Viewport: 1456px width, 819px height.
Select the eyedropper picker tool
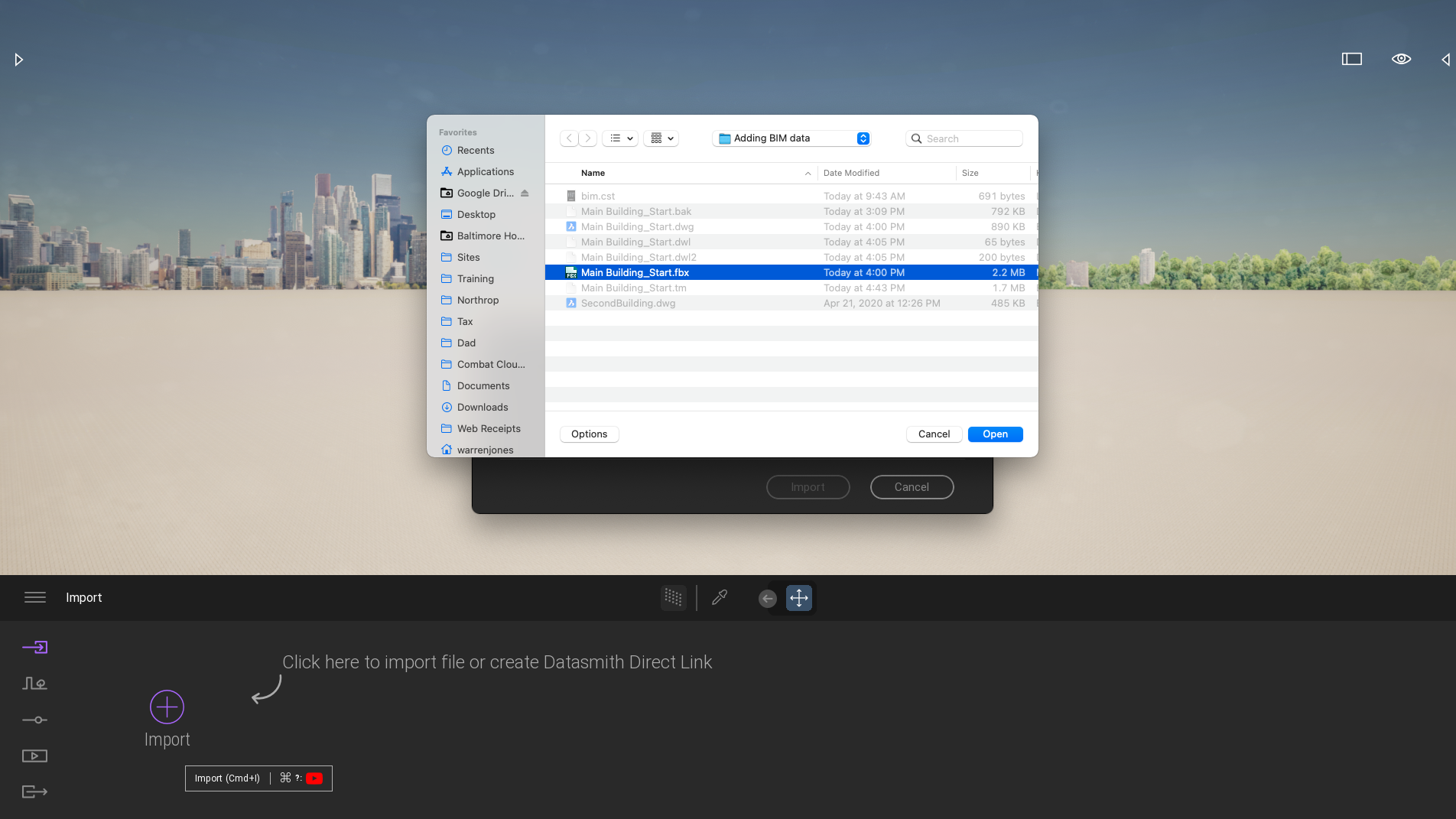coord(720,597)
